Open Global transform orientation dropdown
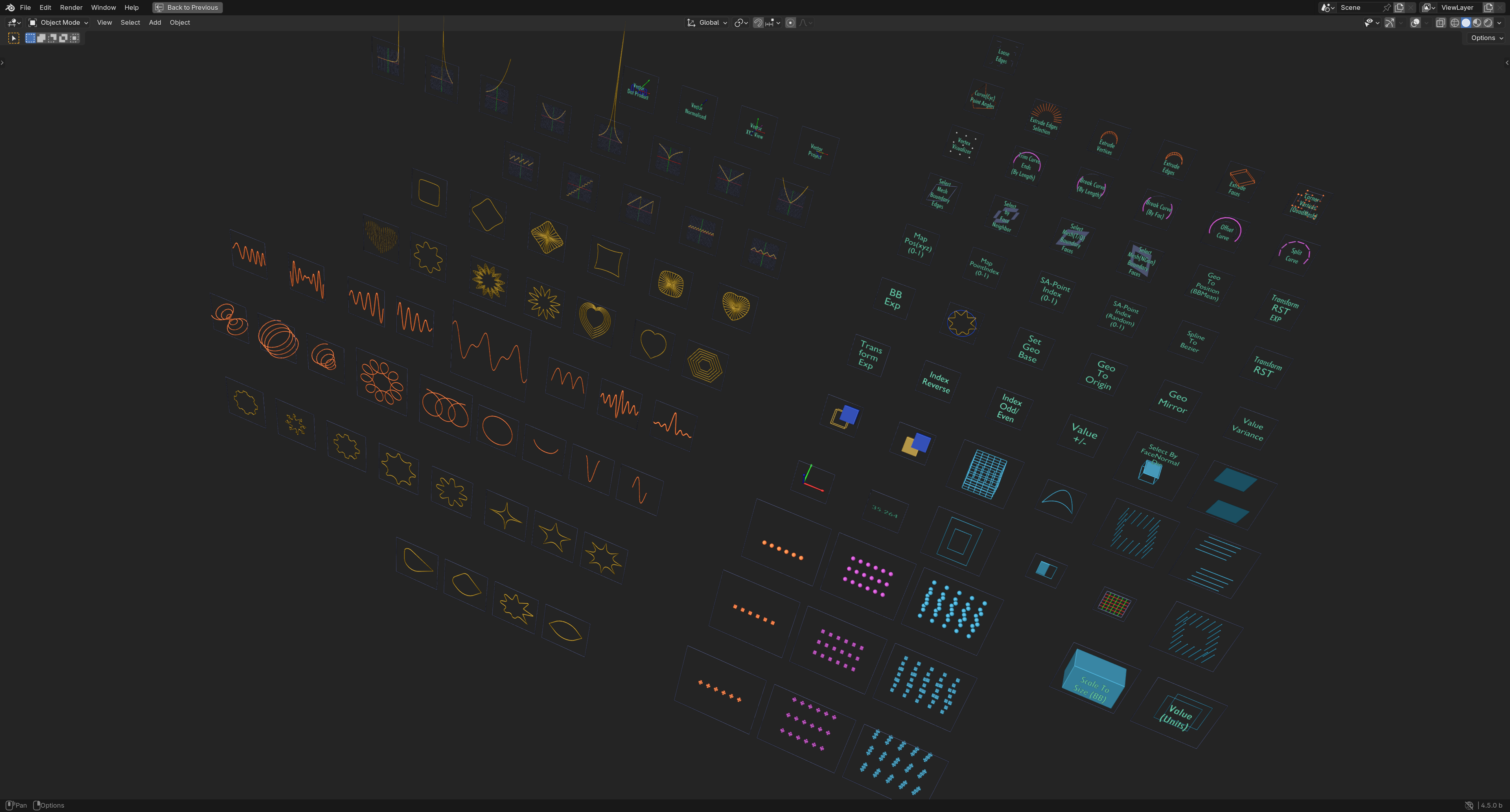Viewport: 1510px width, 812px height. [707, 23]
